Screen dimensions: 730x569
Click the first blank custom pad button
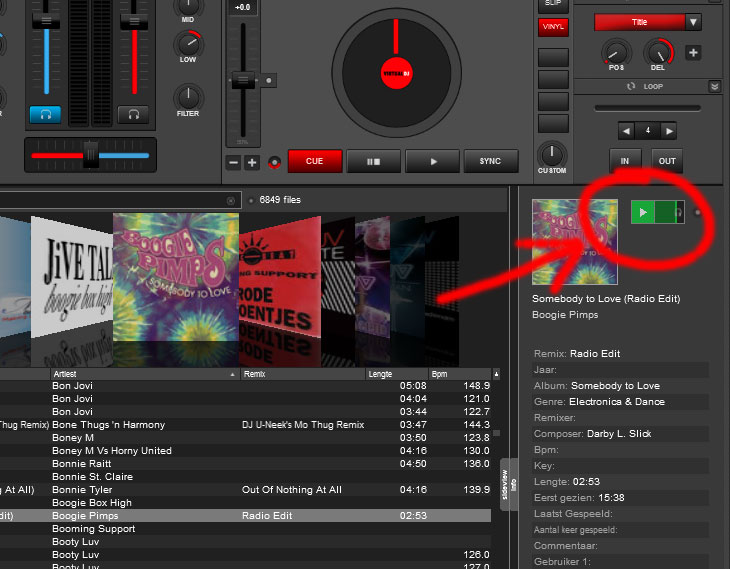(553, 58)
